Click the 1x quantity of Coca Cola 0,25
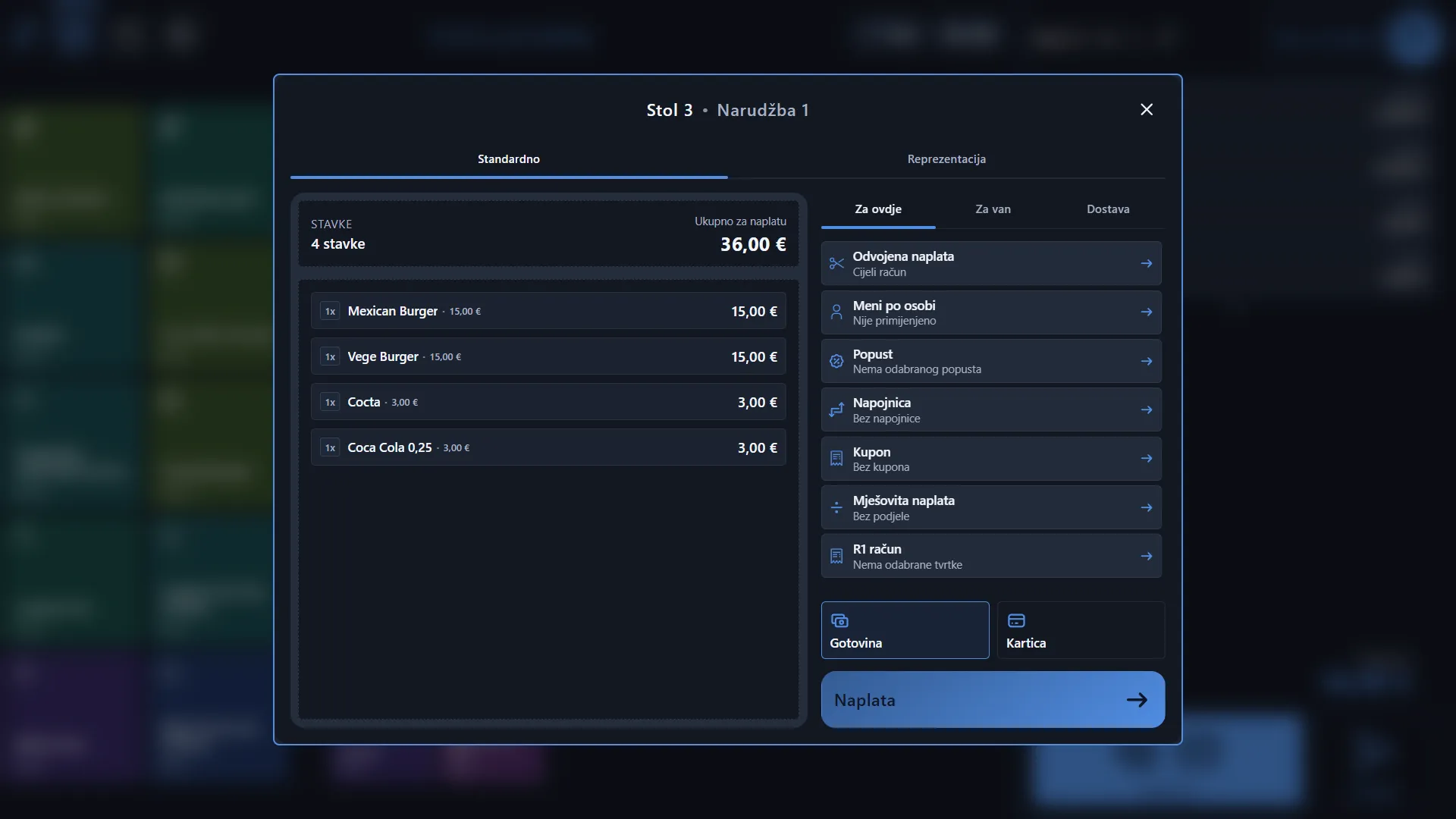Image resolution: width=1456 pixels, height=819 pixels. pyautogui.click(x=330, y=448)
